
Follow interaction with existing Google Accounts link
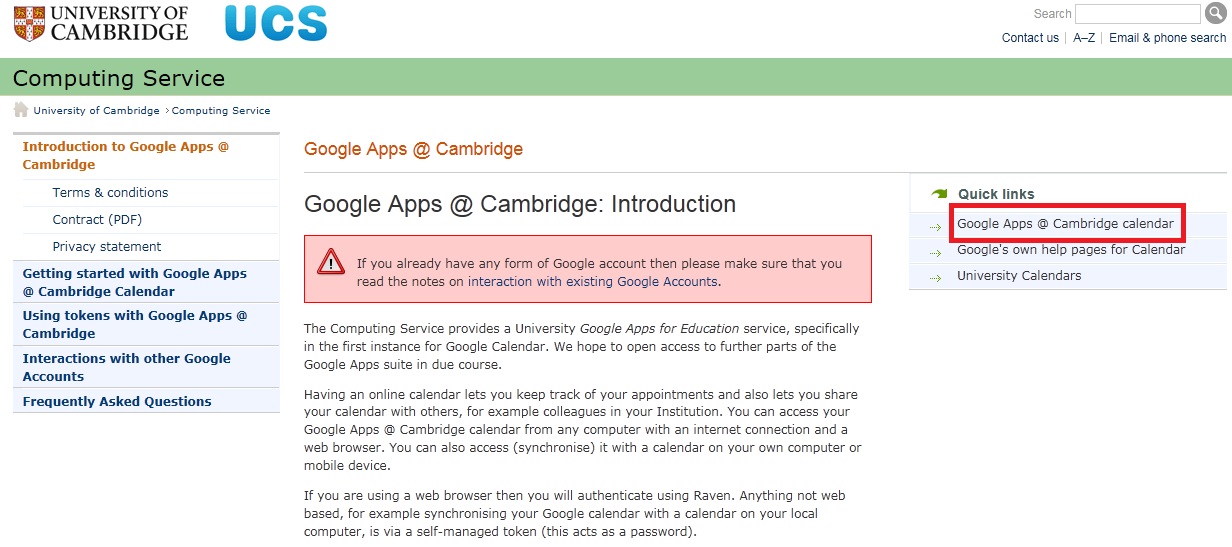point(592,282)
